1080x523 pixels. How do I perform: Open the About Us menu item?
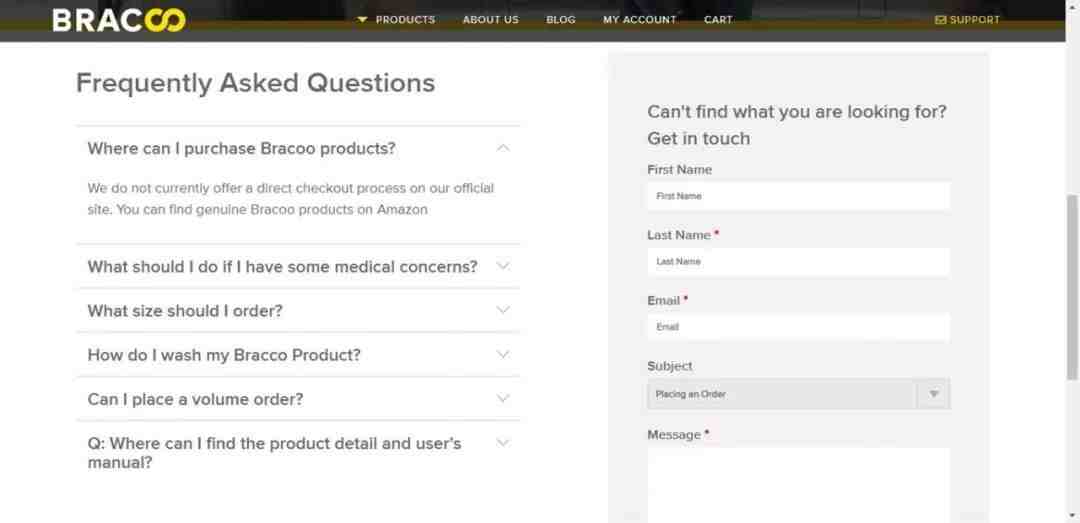click(x=490, y=20)
